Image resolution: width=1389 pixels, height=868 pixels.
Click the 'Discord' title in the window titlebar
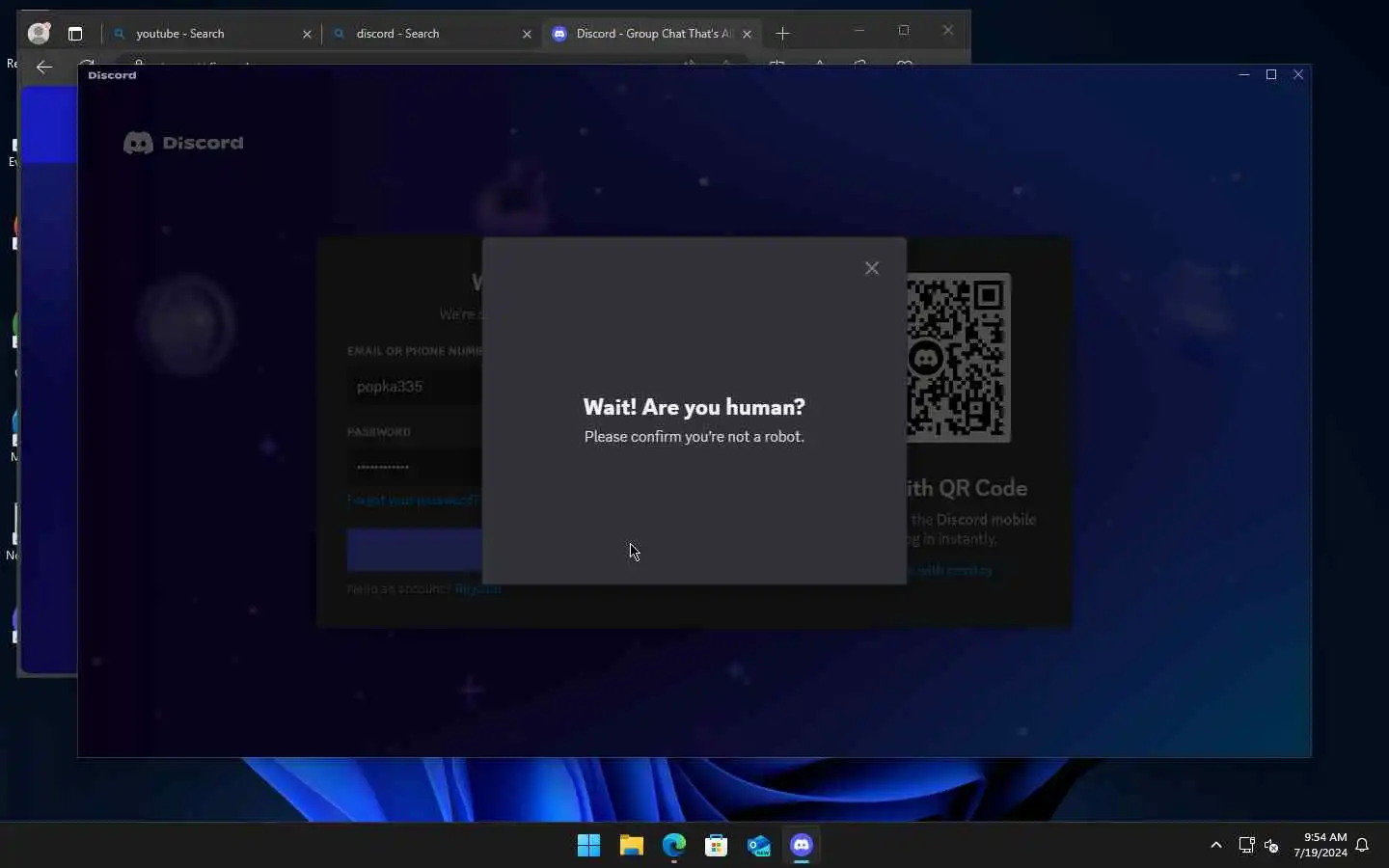click(x=112, y=74)
